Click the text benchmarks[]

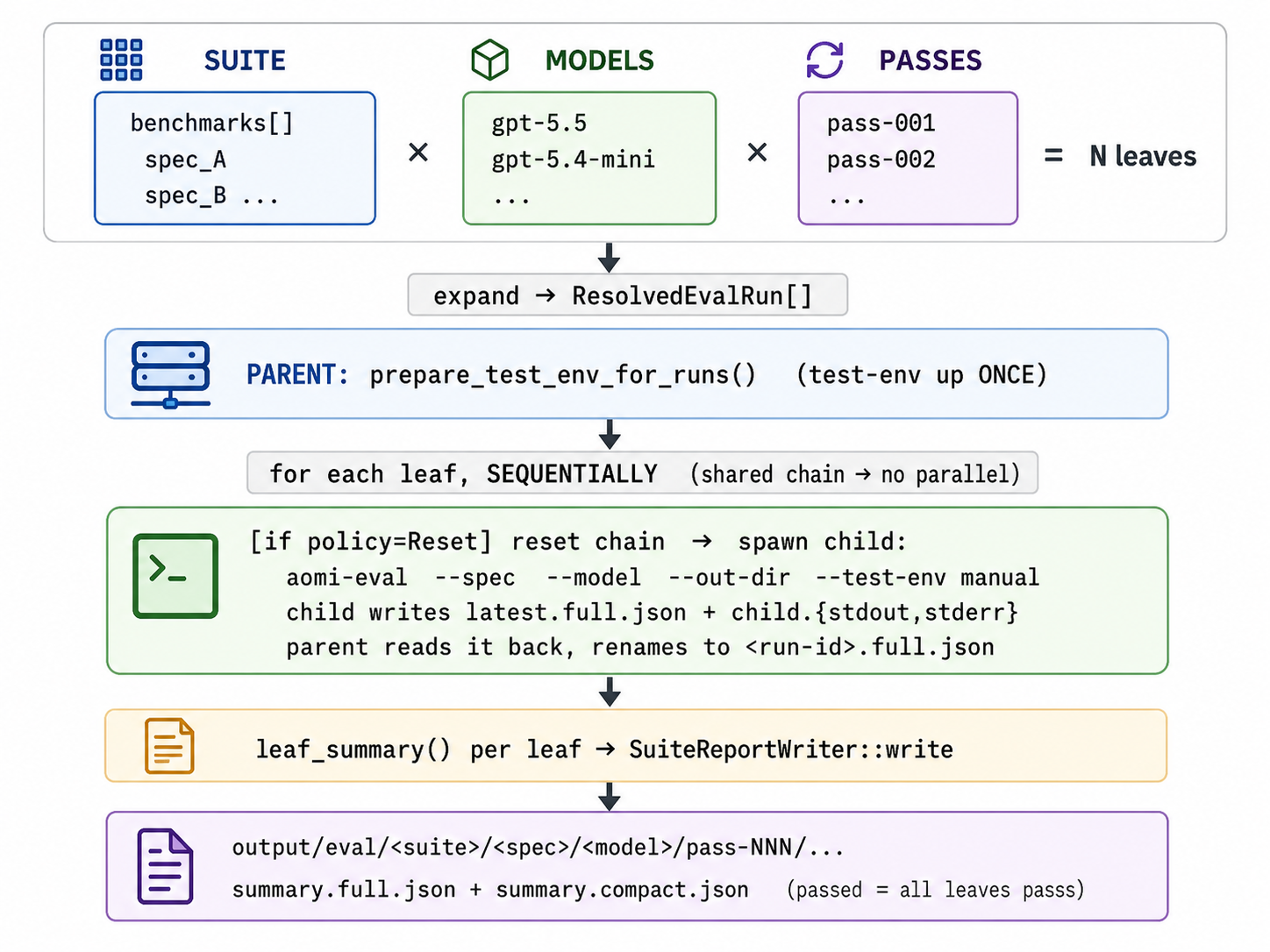tap(211, 123)
